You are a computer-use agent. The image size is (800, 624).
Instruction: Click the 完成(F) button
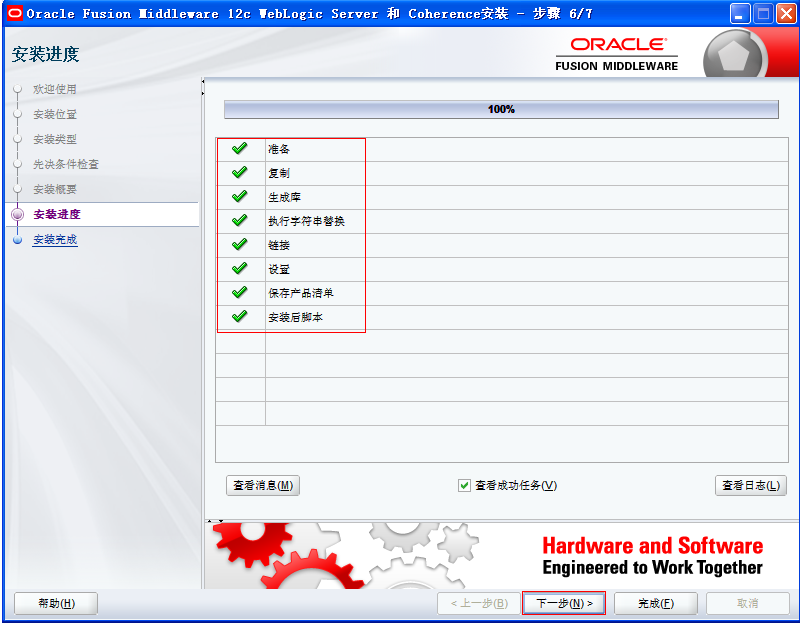click(656, 604)
